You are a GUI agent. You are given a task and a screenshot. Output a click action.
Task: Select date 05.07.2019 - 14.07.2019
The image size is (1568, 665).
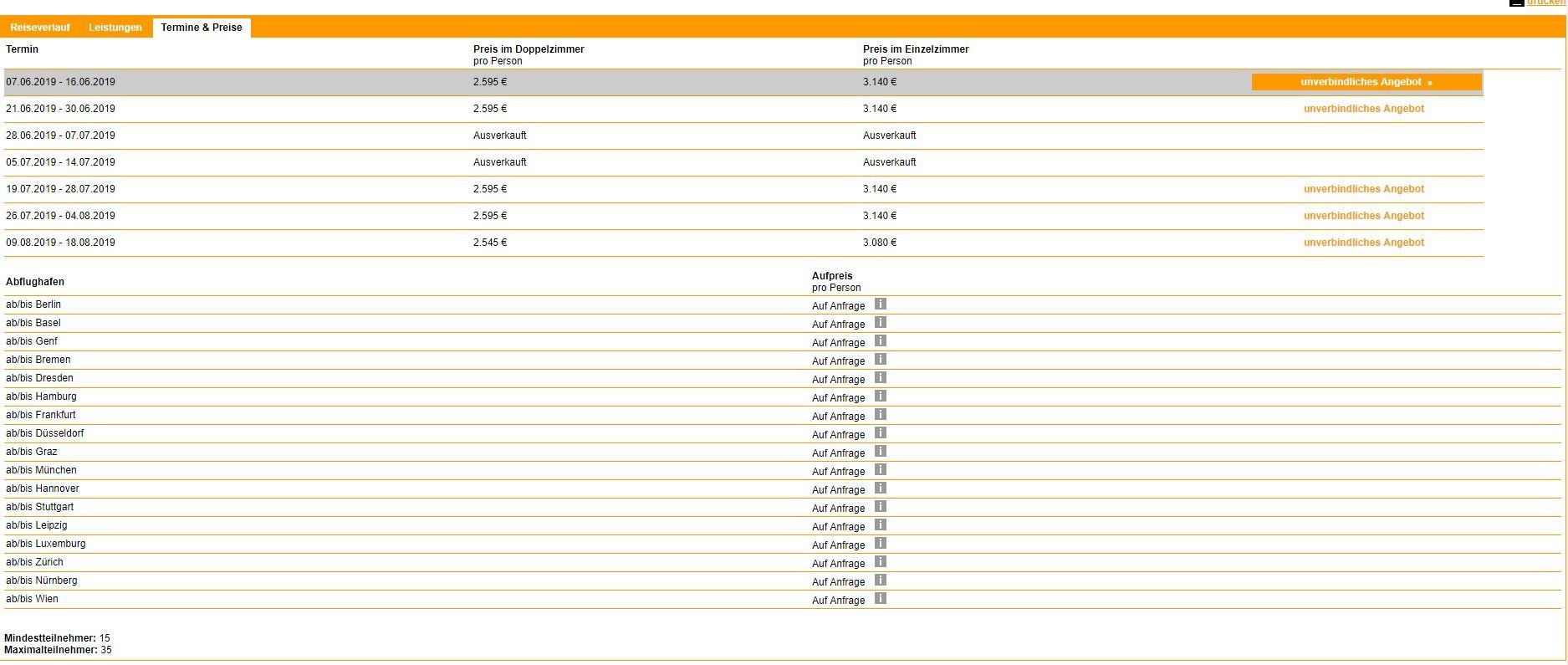(x=60, y=162)
